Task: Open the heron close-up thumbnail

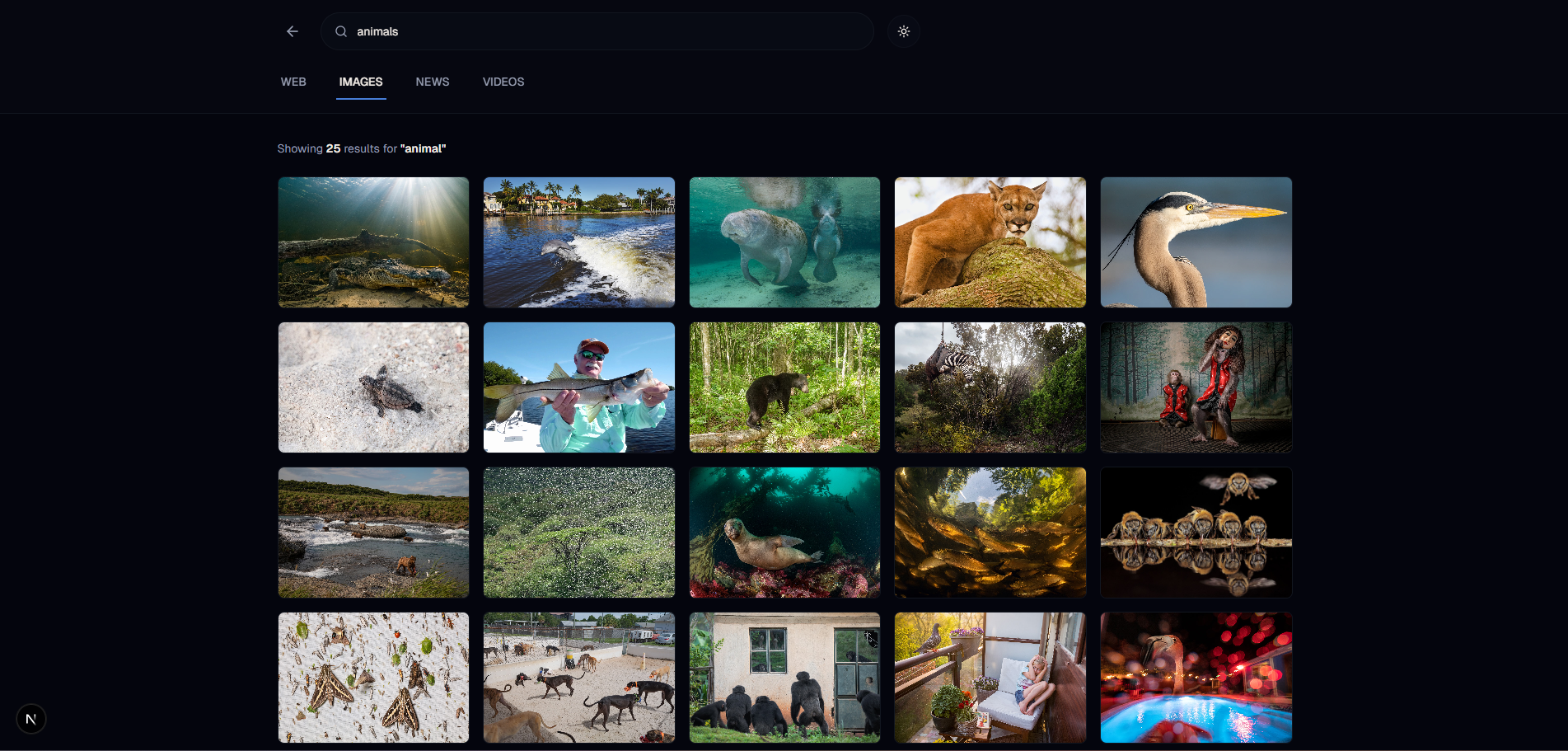Action: point(1196,242)
